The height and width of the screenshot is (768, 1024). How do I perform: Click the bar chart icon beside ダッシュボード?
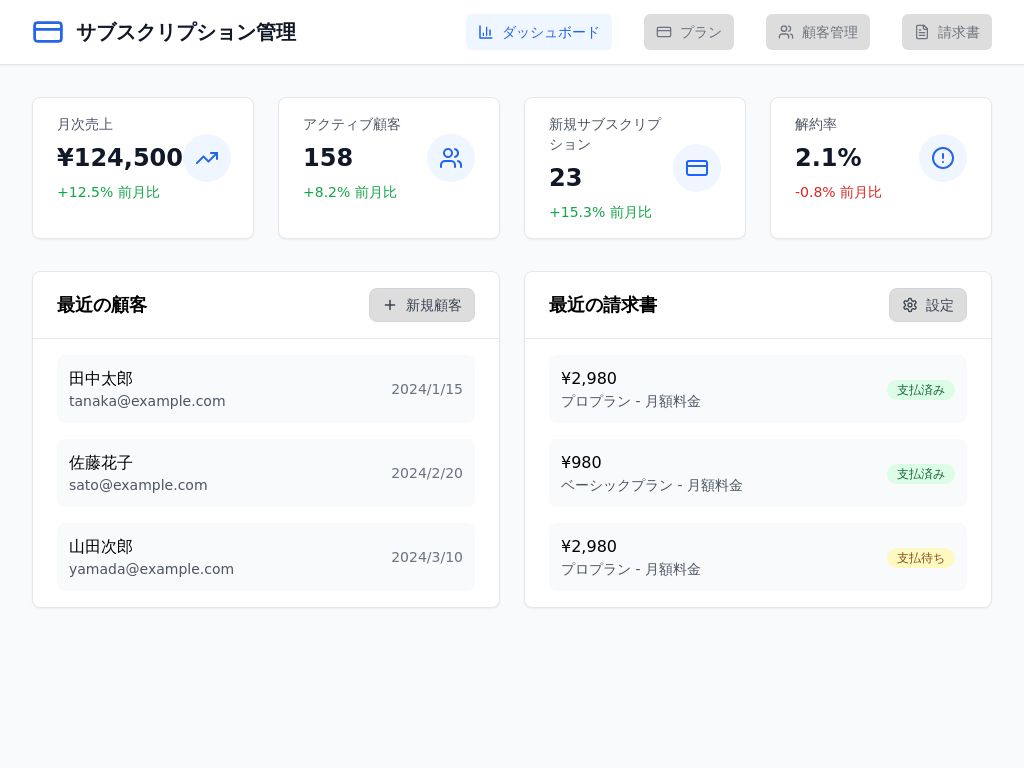tap(486, 32)
